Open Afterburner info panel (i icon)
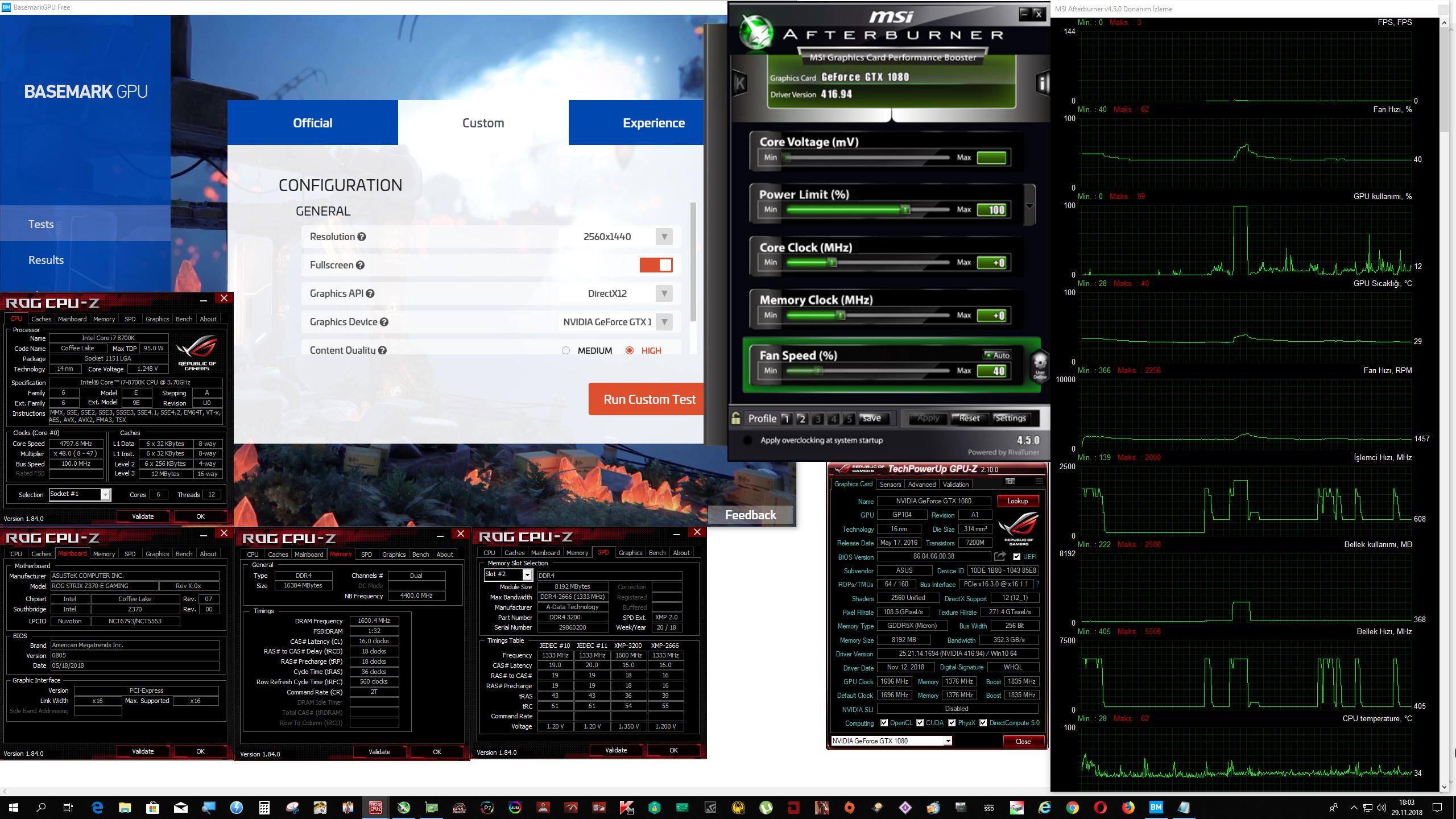This screenshot has height=819, width=1456. click(1043, 84)
